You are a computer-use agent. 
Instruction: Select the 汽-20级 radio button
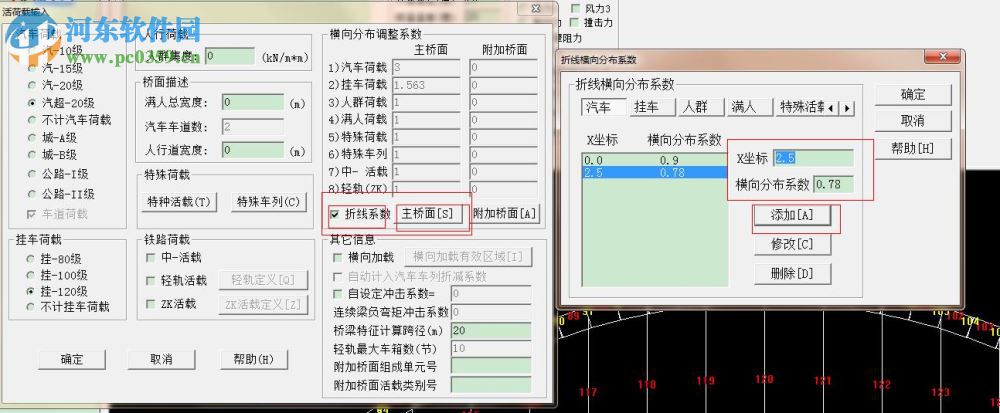pyautogui.click(x=31, y=85)
